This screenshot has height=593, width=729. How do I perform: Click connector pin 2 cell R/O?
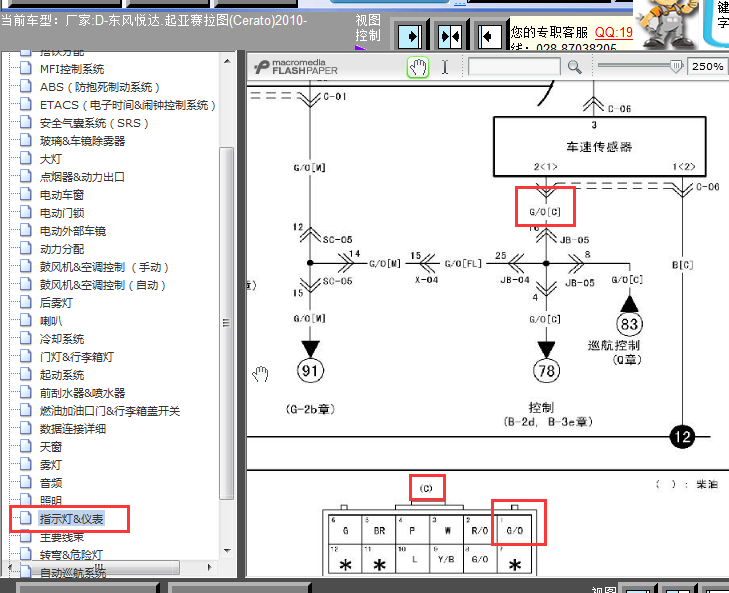coord(480,531)
